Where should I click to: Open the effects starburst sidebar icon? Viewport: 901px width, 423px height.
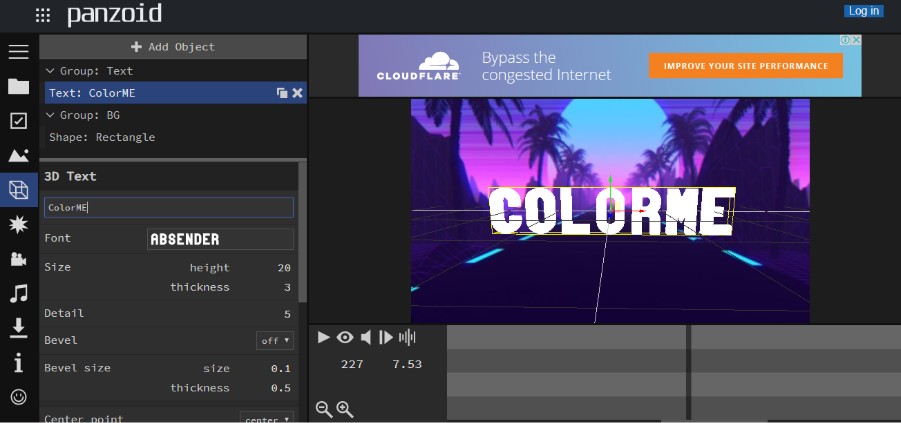tap(18, 225)
